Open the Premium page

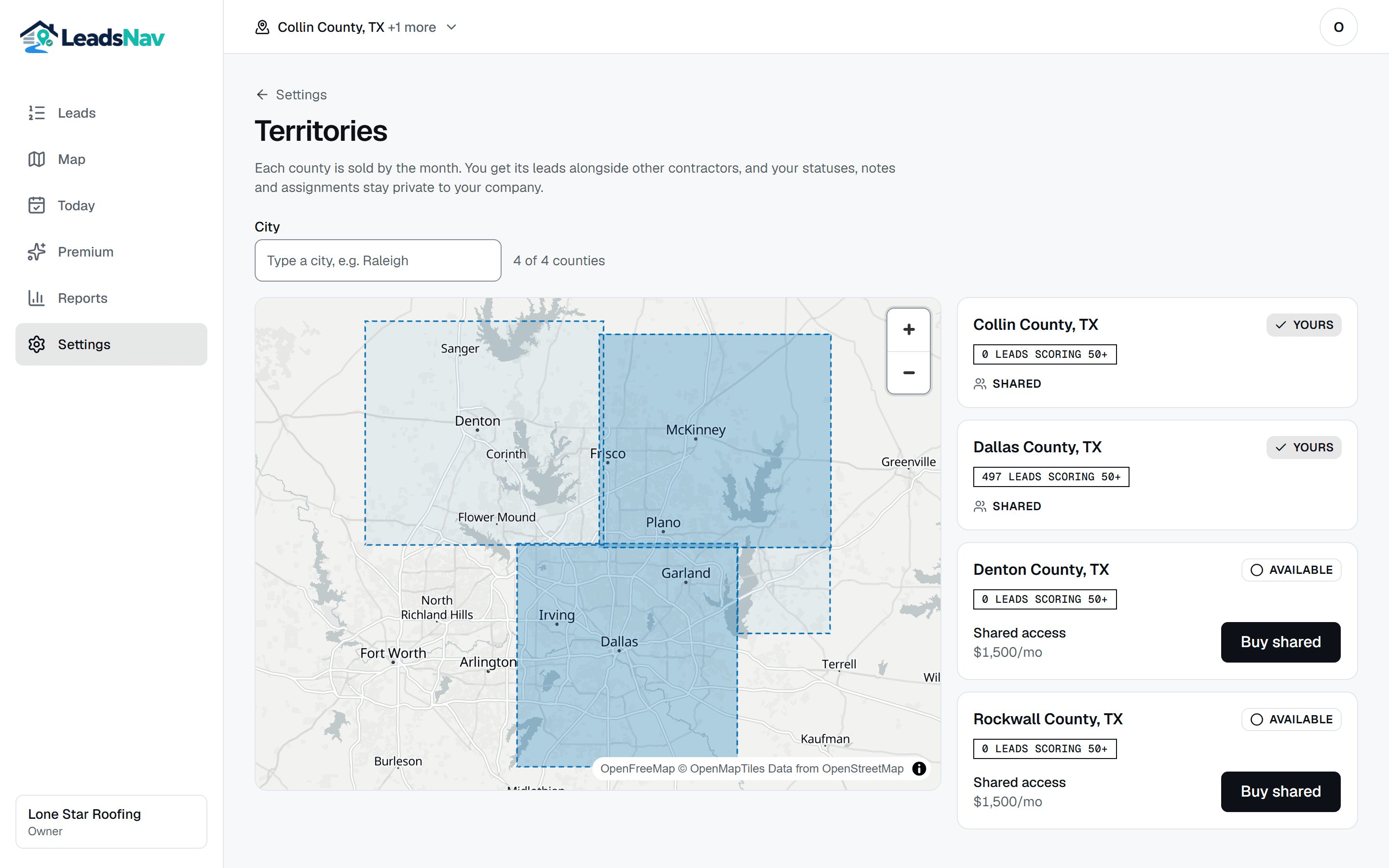pyautogui.click(x=111, y=251)
